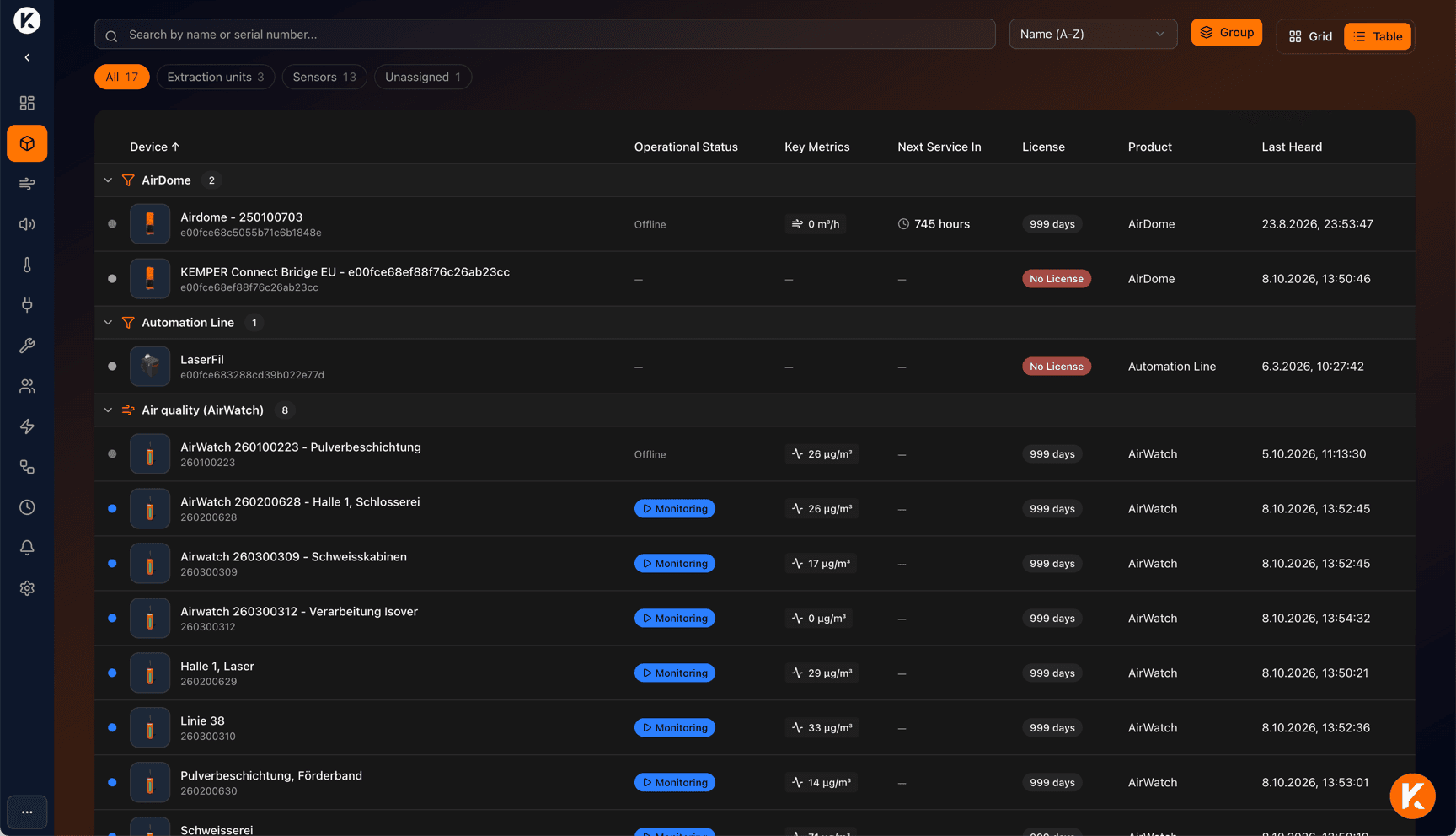Image resolution: width=1456 pixels, height=836 pixels.
Task: Click the KEMPER logo at top left
Action: coord(27,20)
